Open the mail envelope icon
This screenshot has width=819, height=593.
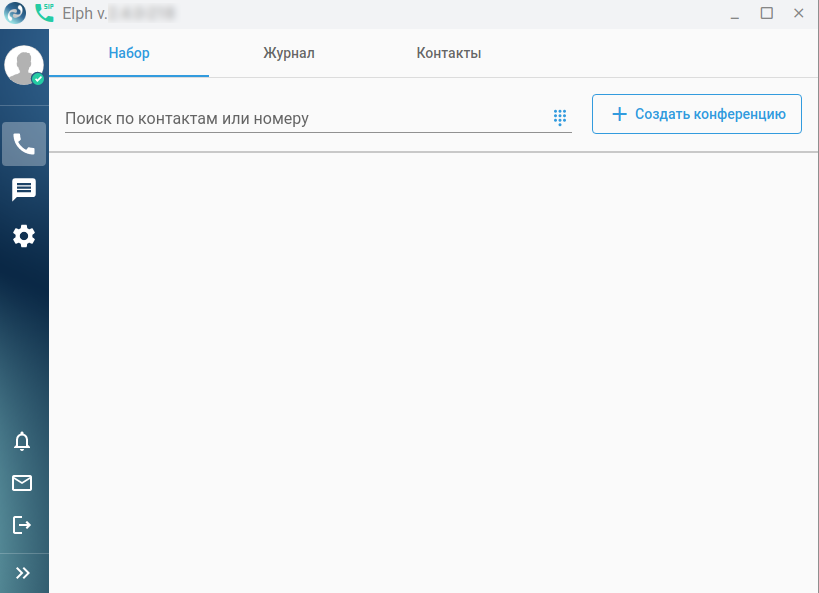(22, 483)
